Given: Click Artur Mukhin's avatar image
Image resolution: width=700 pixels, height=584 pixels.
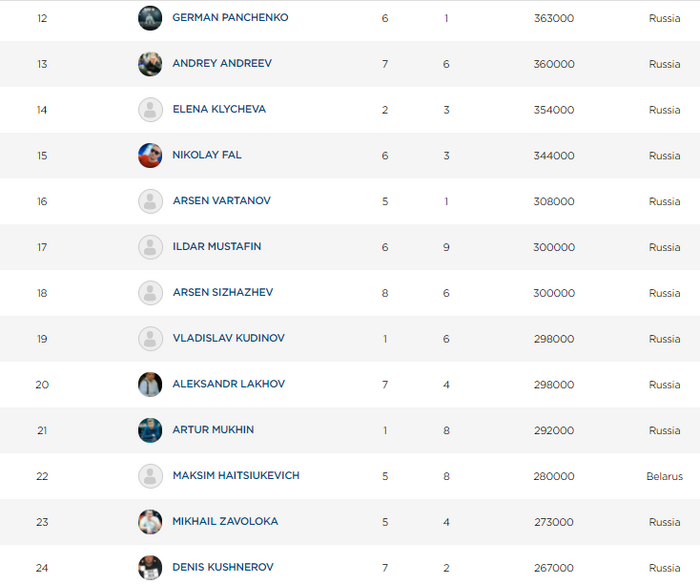Looking at the screenshot, I should [150, 430].
